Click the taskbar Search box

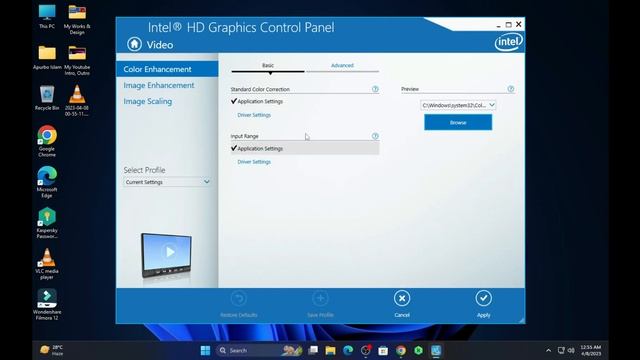click(x=260, y=350)
